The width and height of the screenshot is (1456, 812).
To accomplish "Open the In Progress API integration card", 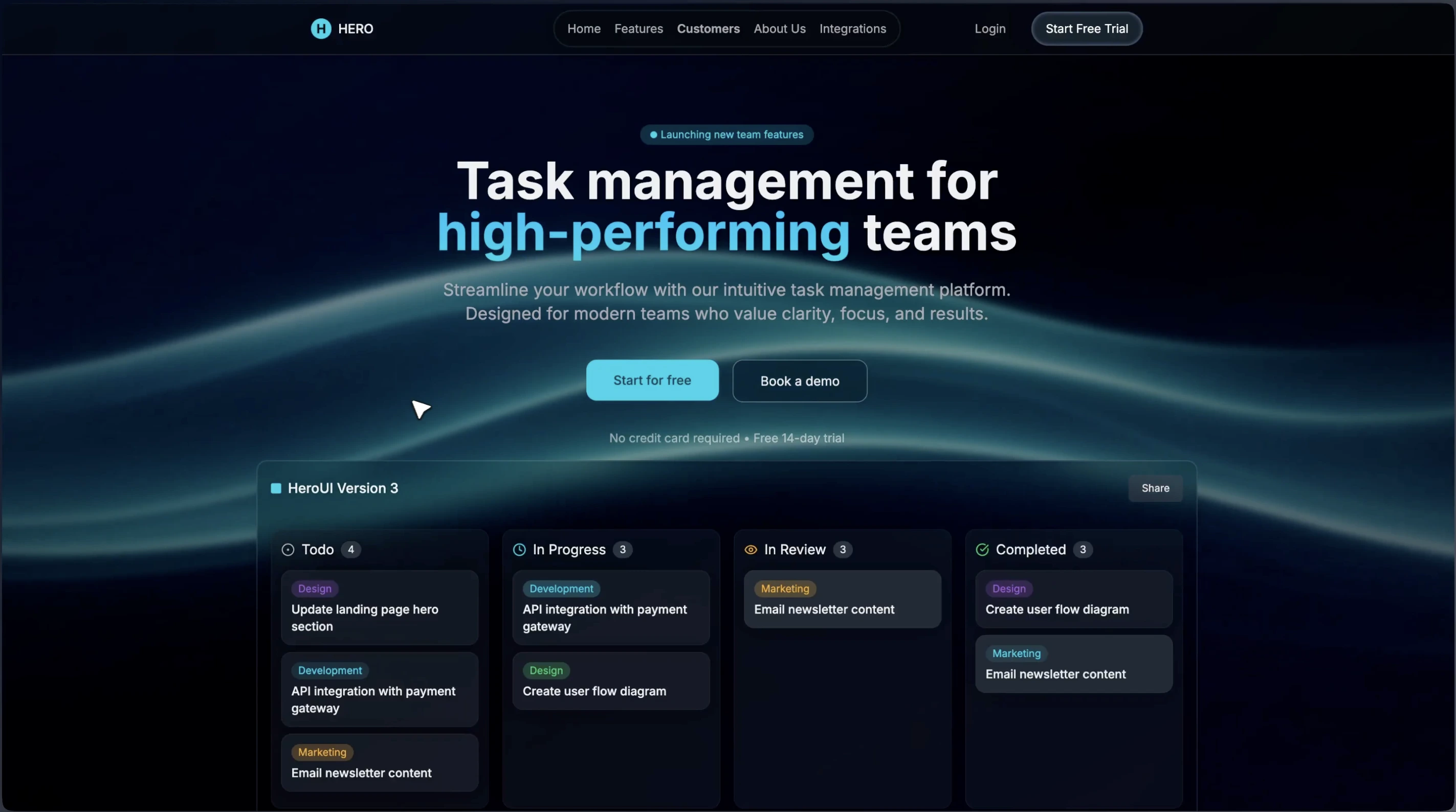I will point(610,607).
